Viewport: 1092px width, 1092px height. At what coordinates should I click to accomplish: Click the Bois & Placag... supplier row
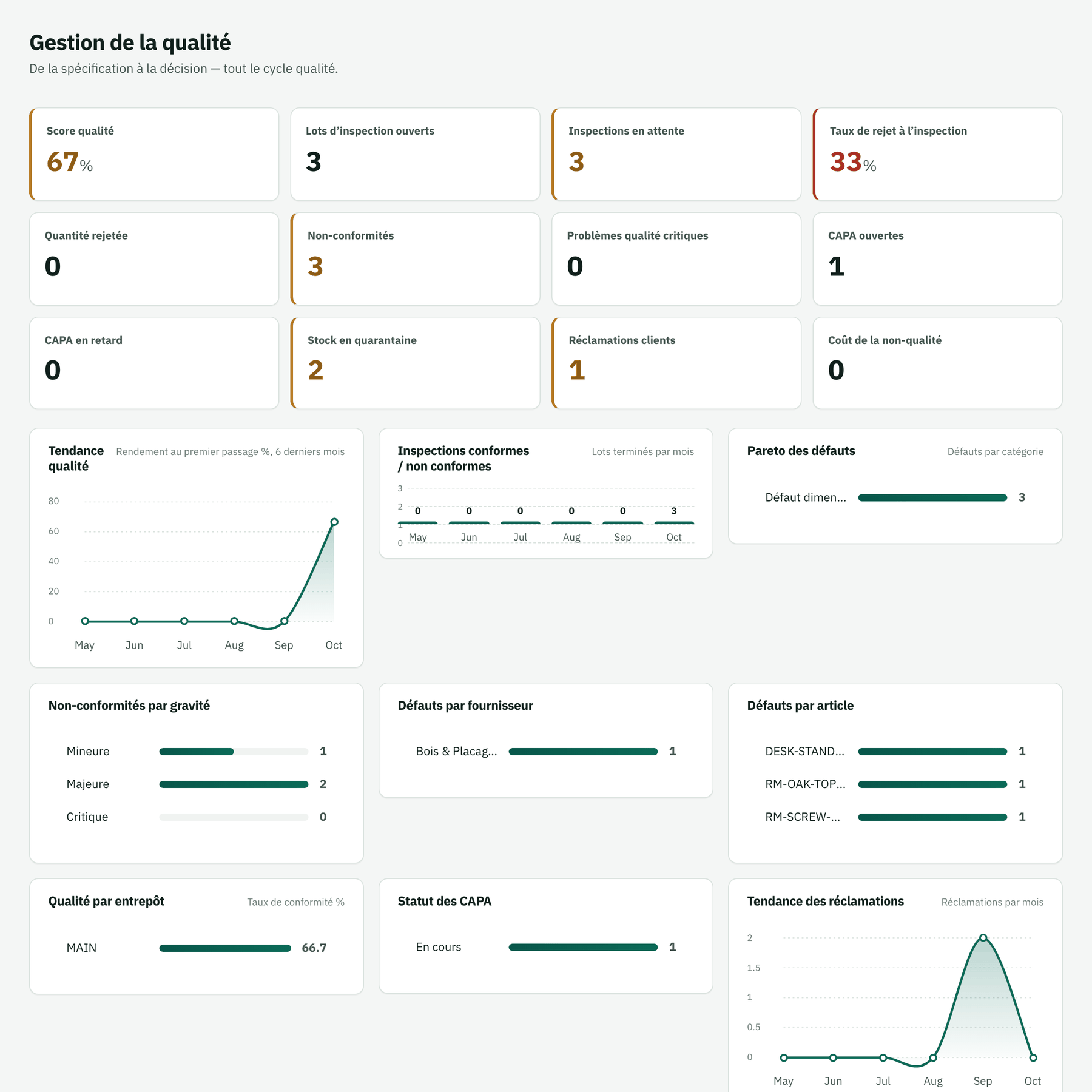[546, 752]
